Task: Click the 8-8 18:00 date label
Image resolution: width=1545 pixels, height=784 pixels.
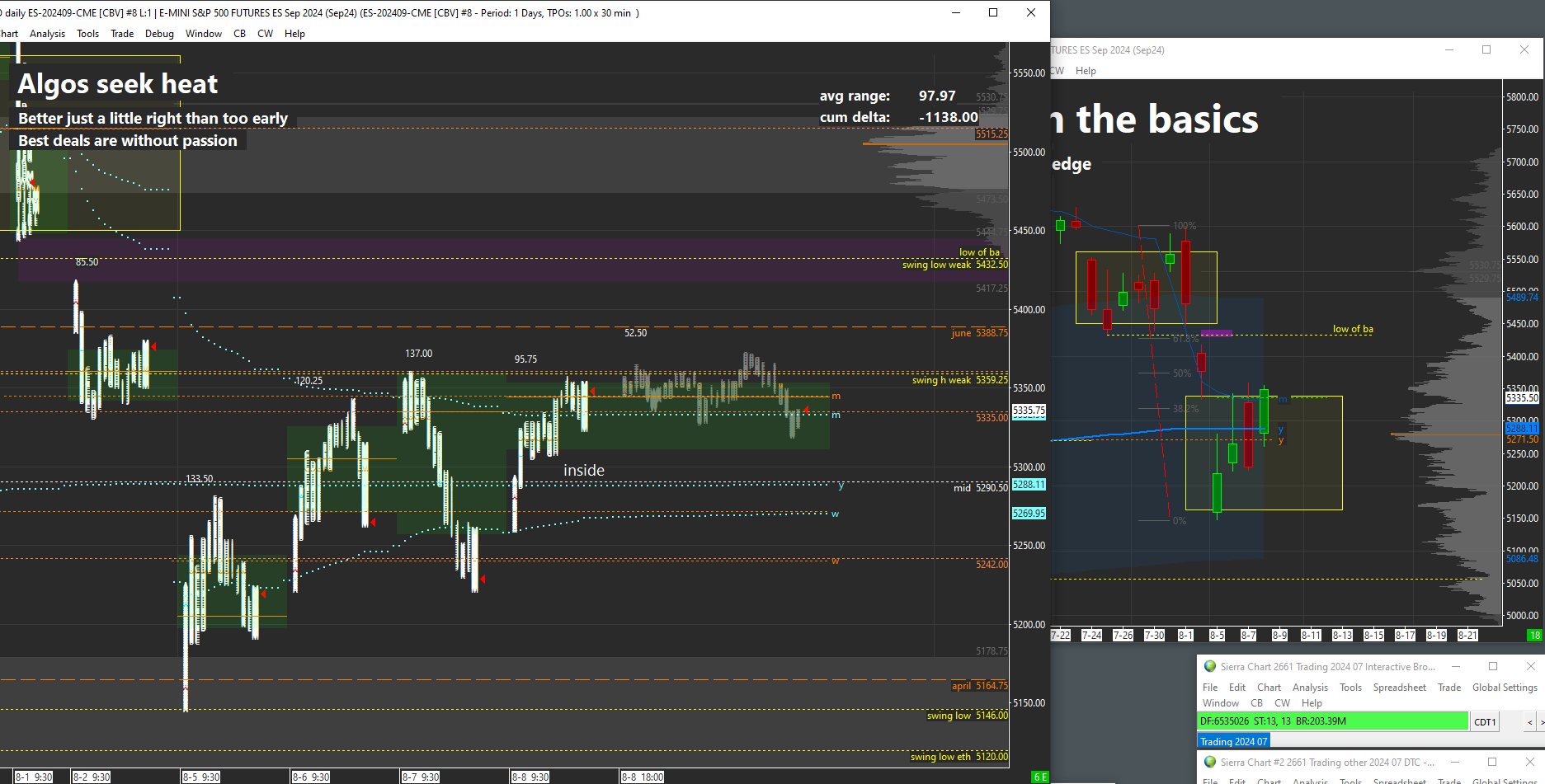Action: (x=643, y=777)
